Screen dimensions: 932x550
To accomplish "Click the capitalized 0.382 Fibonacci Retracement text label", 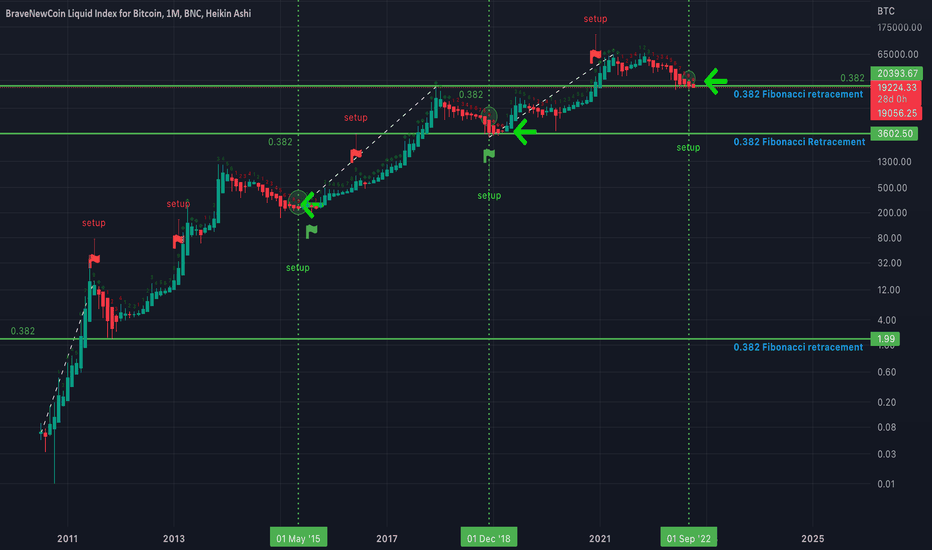I will pyautogui.click(x=799, y=142).
